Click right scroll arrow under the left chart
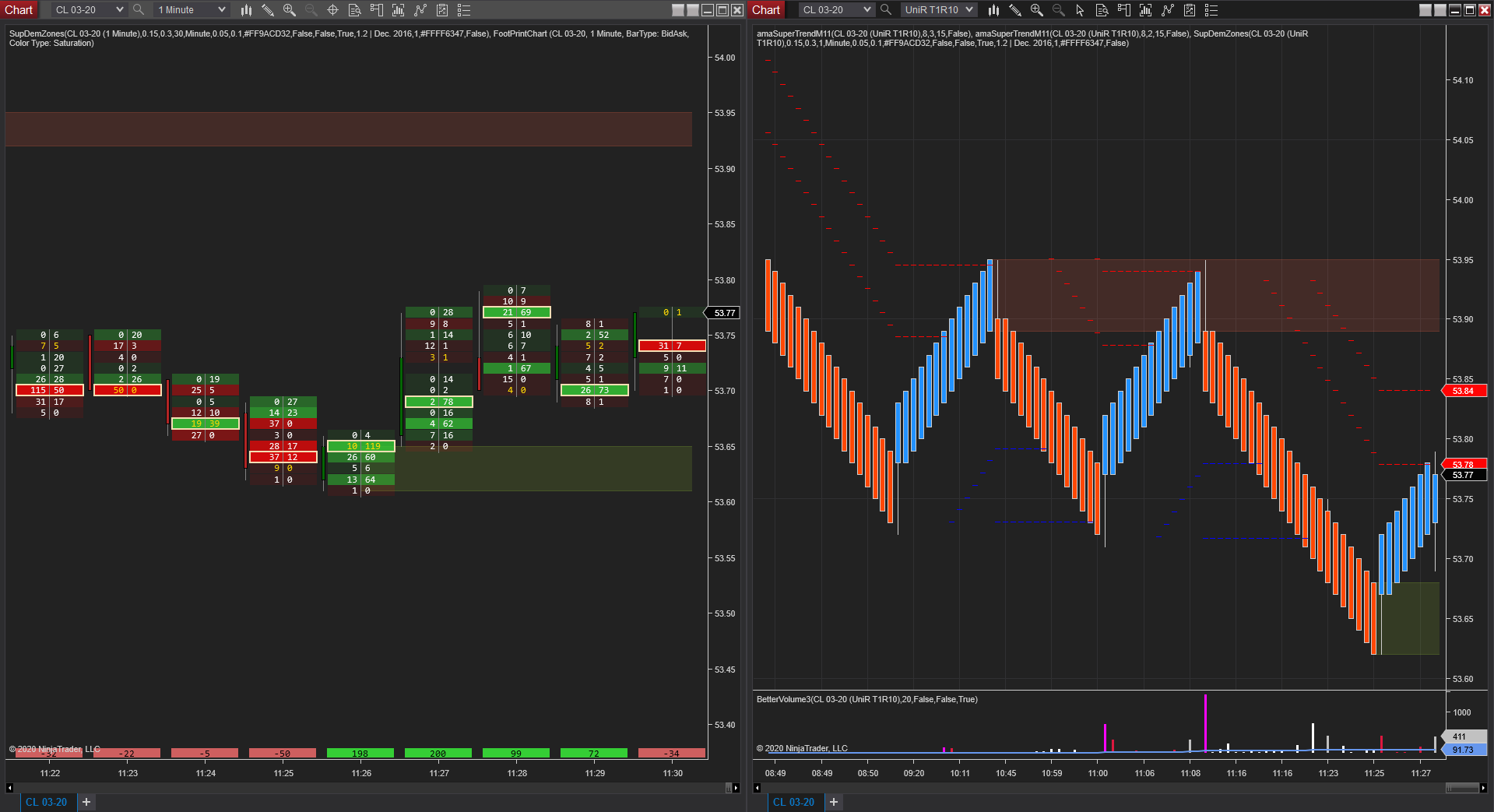Image resolution: width=1494 pixels, height=812 pixels. tap(736, 788)
